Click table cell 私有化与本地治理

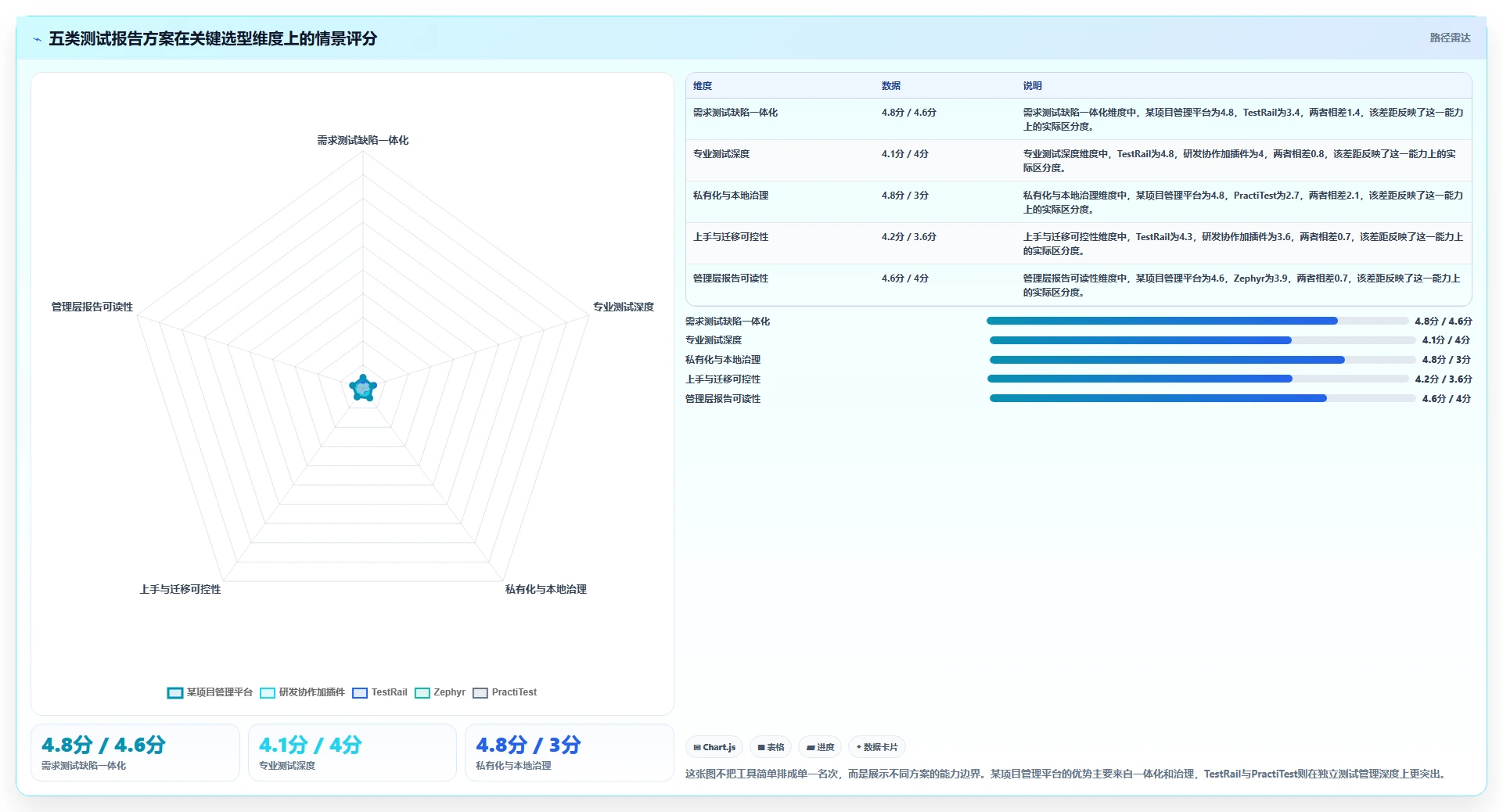pyautogui.click(x=731, y=196)
